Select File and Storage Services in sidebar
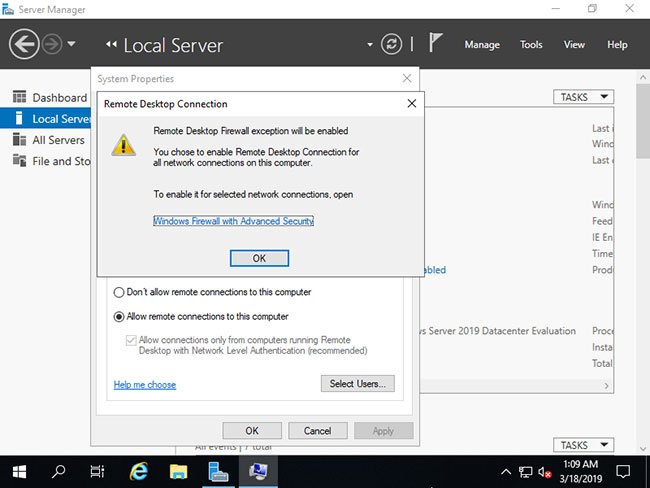Screen dimensions: 650x488 [x=46, y=161]
